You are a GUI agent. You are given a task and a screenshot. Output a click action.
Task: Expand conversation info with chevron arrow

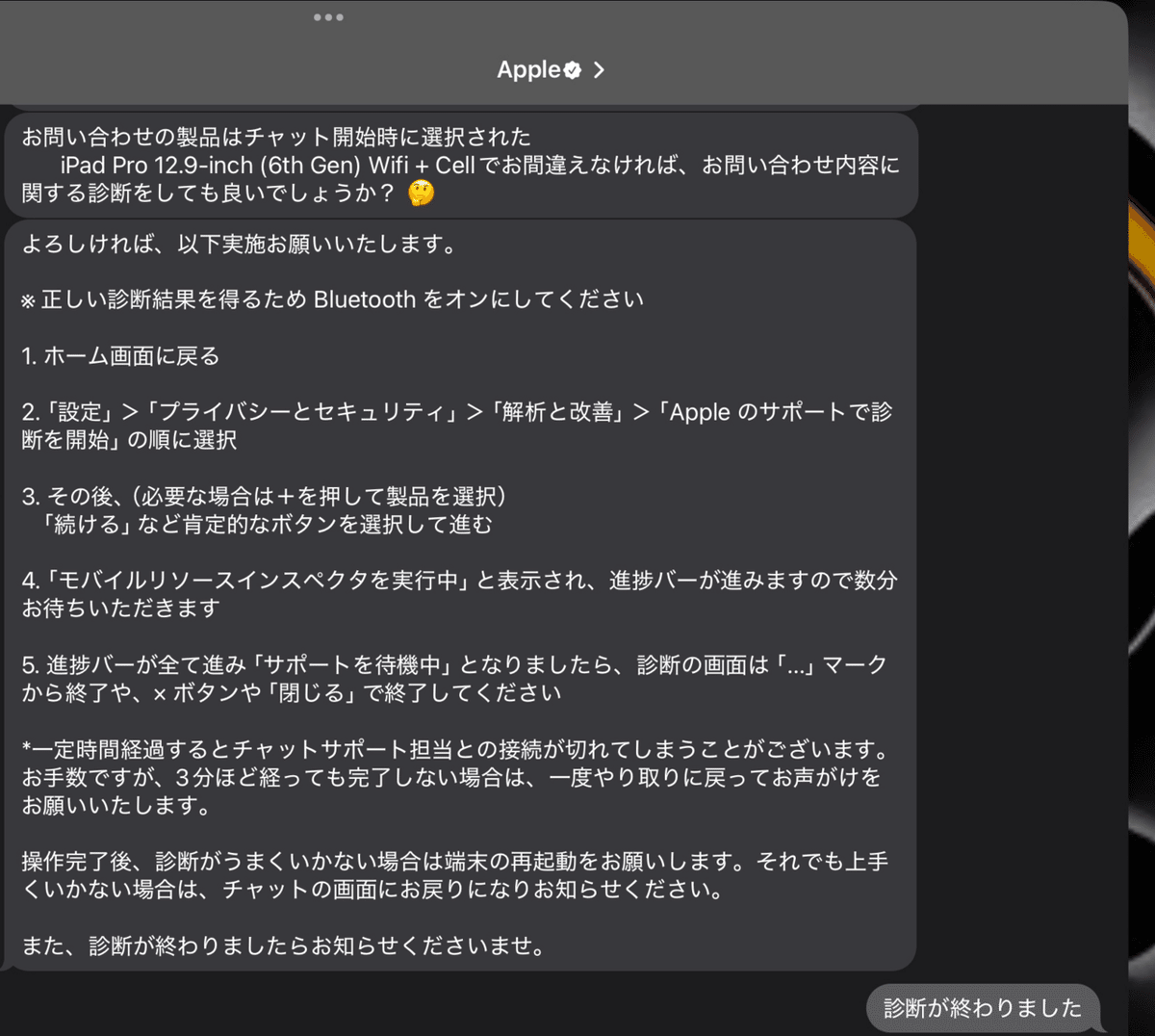coord(599,69)
